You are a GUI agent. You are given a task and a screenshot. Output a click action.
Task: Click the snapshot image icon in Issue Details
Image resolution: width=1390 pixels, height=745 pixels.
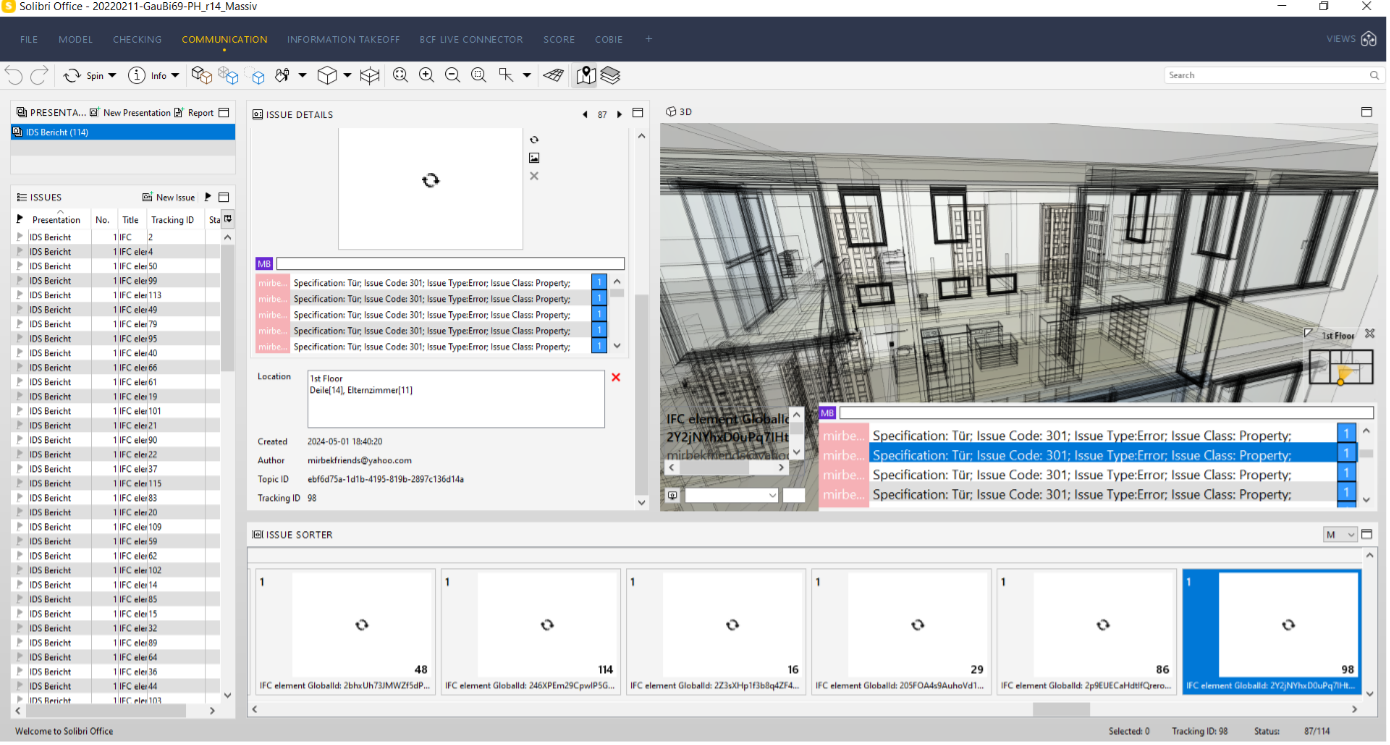[x=534, y=158]
